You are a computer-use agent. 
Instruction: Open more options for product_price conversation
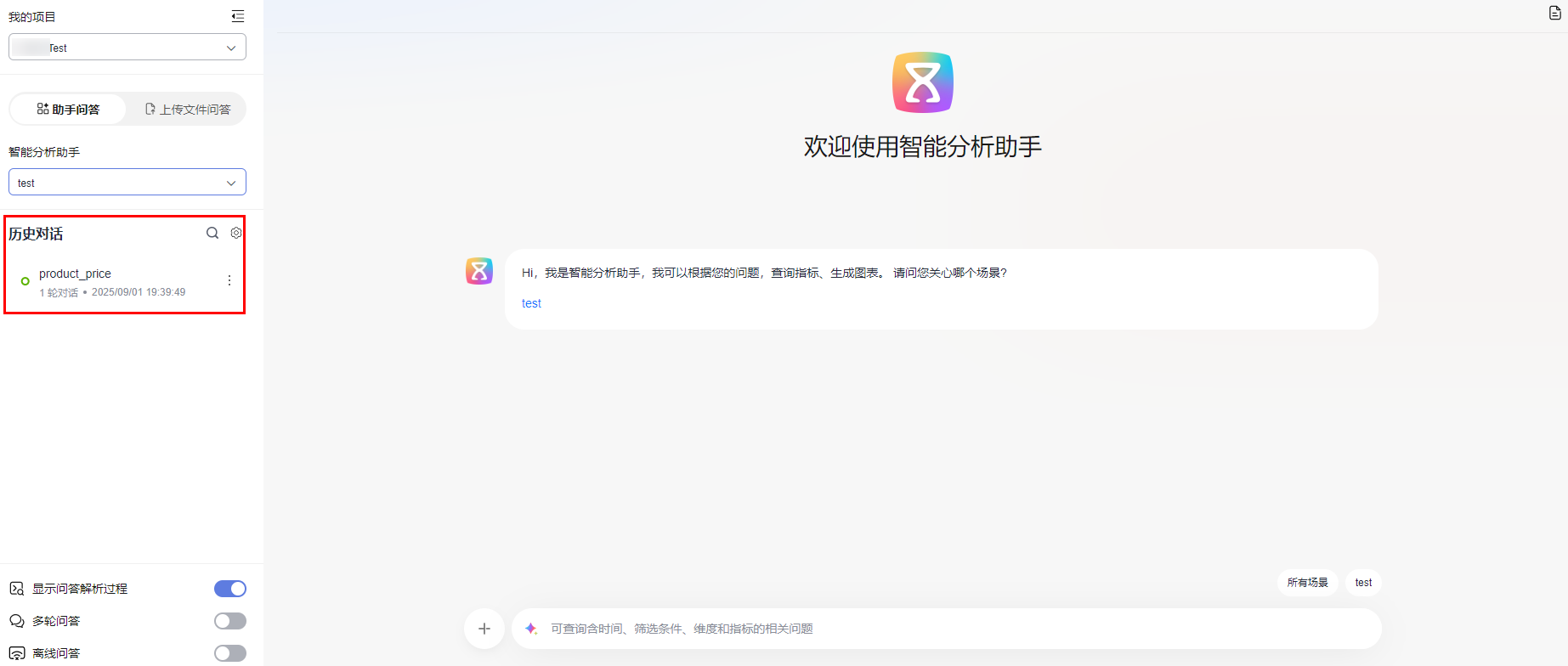point(229,280)
